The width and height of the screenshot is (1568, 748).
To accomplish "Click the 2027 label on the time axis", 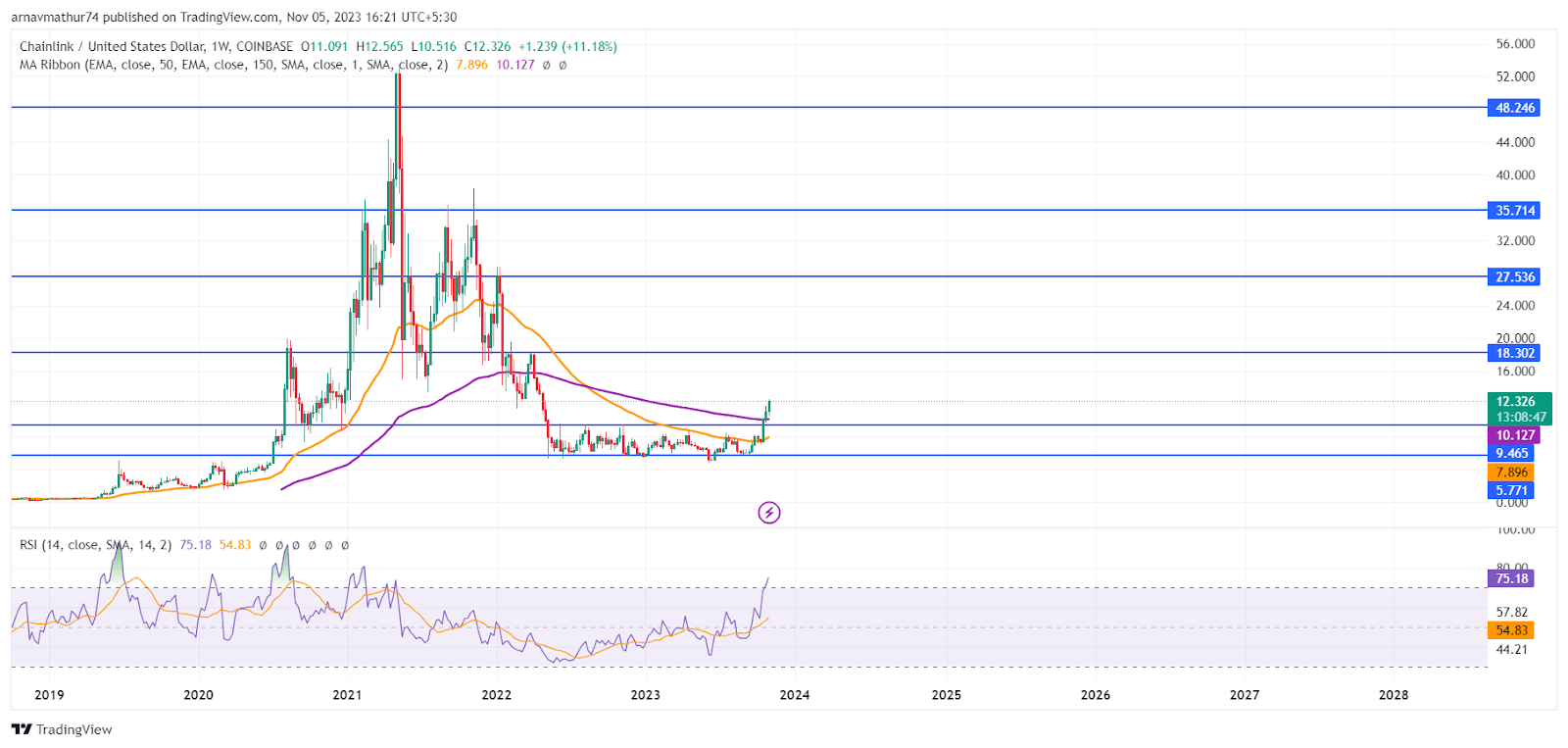I will 1244,695.
